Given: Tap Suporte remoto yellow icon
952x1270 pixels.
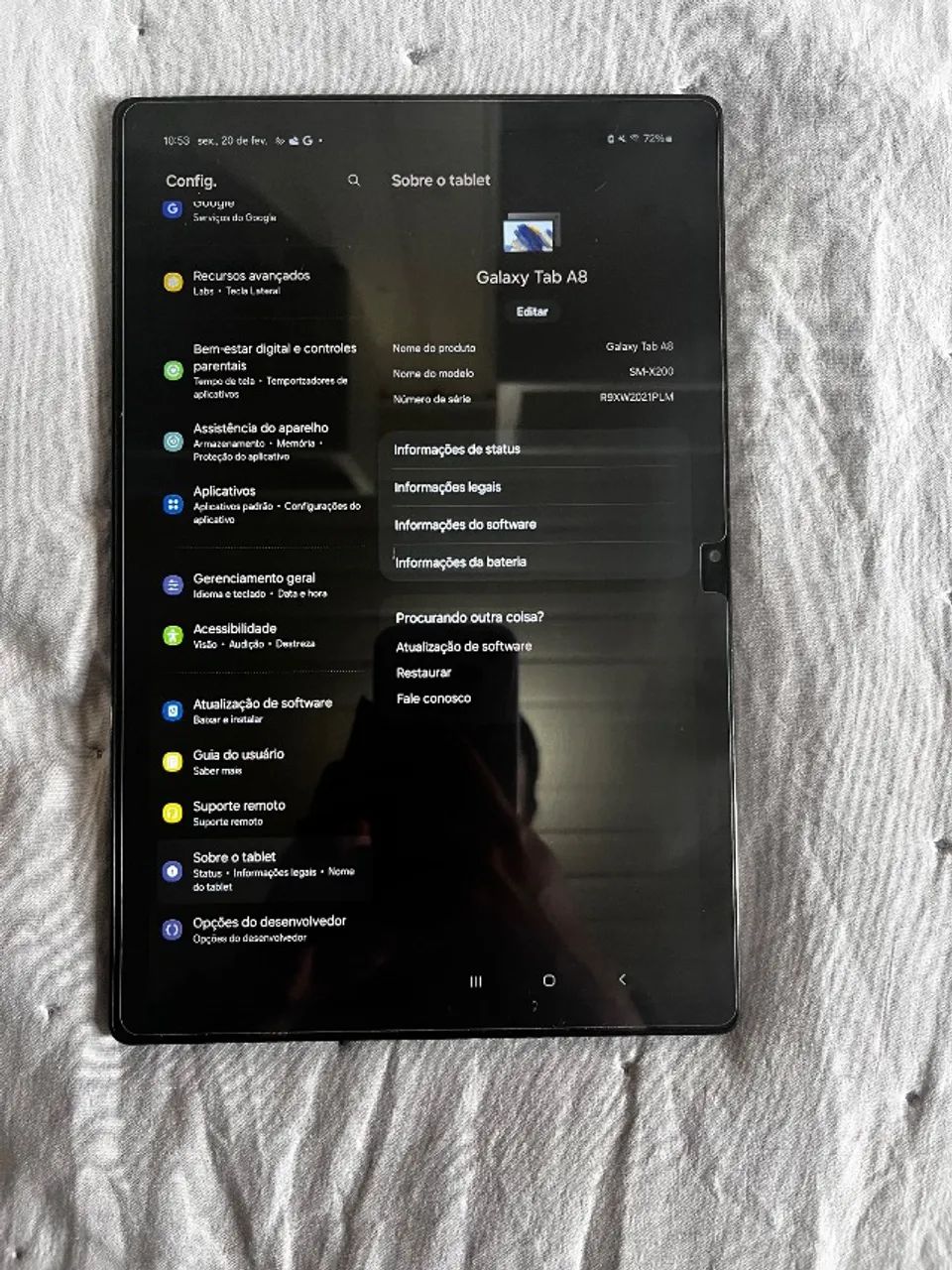Looking at the screenshot, I should coord(173,813).
